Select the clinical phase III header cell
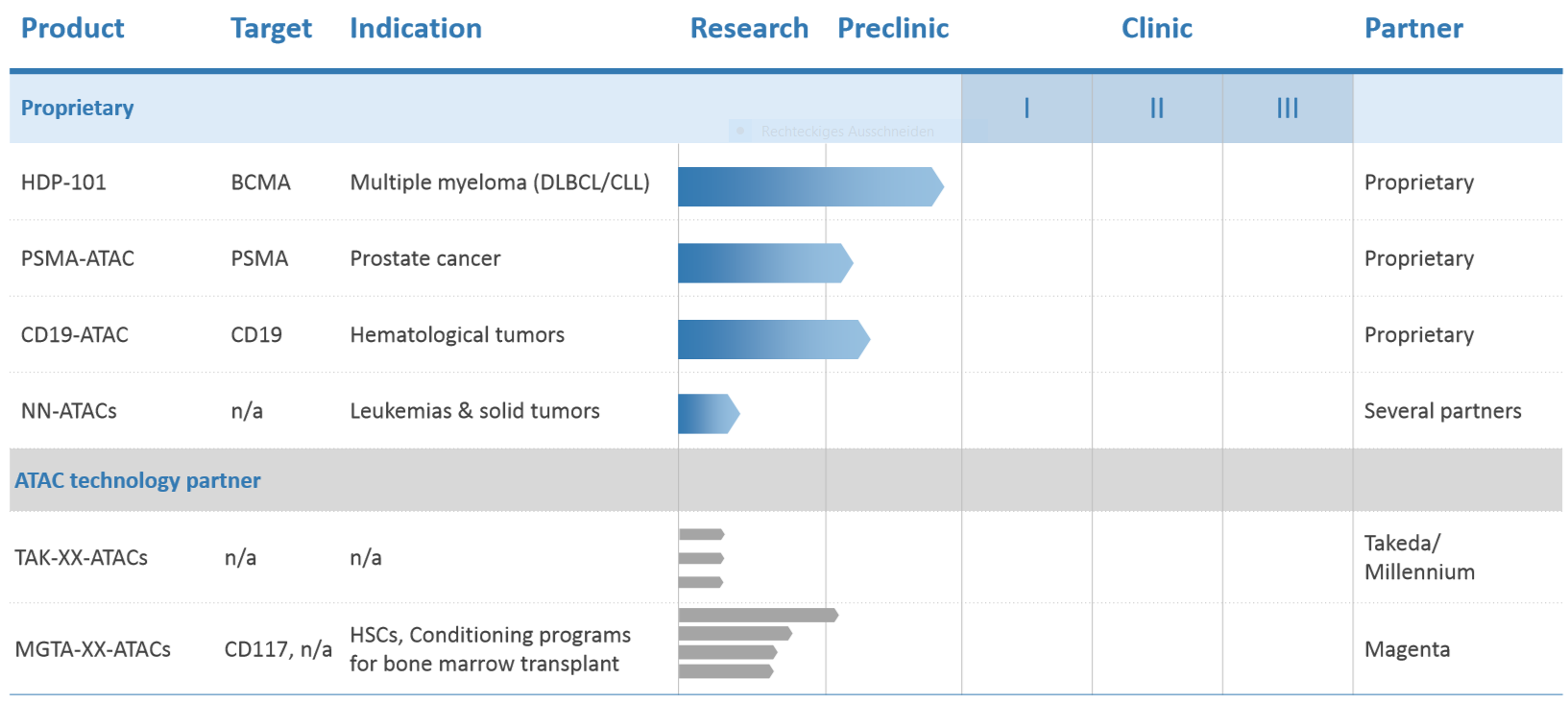The height and width of the screenshot is (704, 1568). coord(1288,109)
